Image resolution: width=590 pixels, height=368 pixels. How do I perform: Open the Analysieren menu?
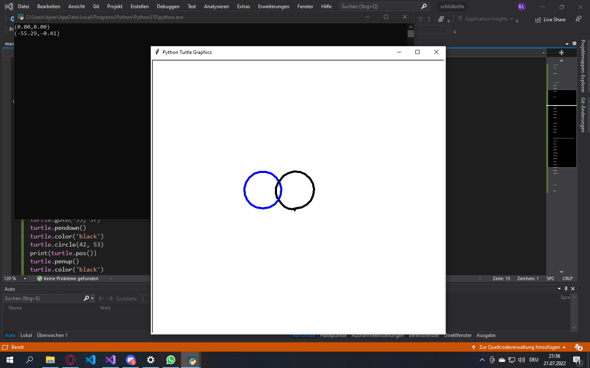click(x=216, y=6)
